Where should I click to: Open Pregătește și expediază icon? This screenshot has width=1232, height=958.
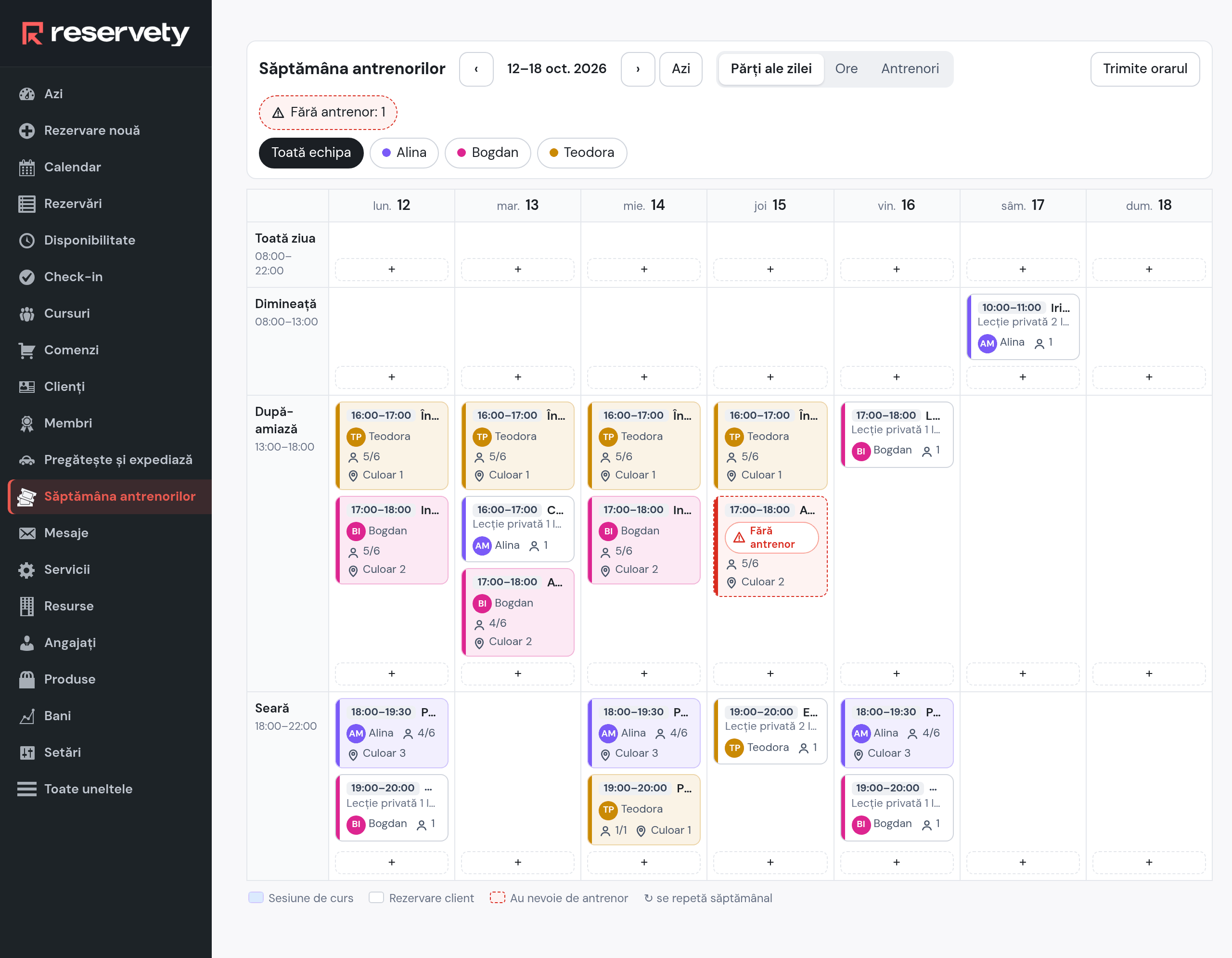coord(26,460)
